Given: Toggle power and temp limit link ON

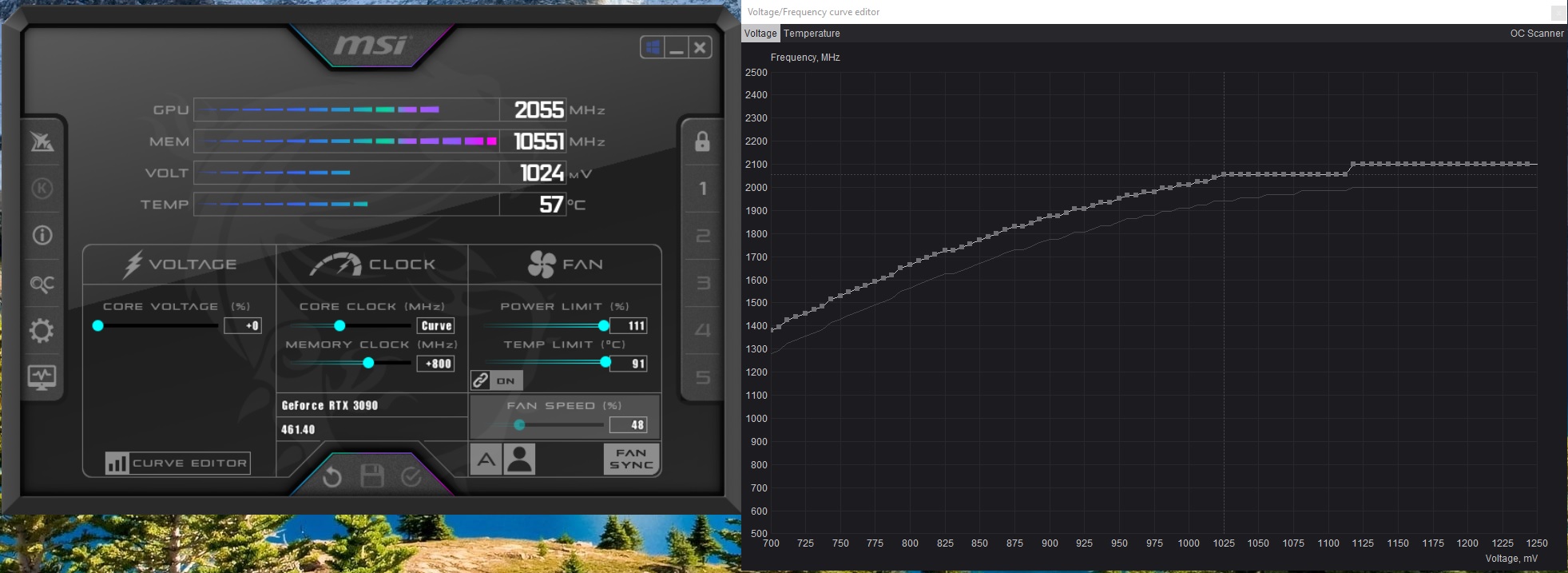Looking at the screenshot, I should (497, 380).
